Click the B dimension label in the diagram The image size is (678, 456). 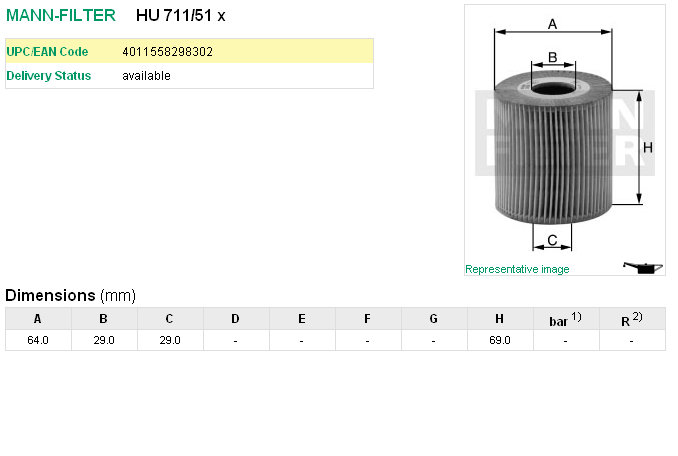(553, 57)
